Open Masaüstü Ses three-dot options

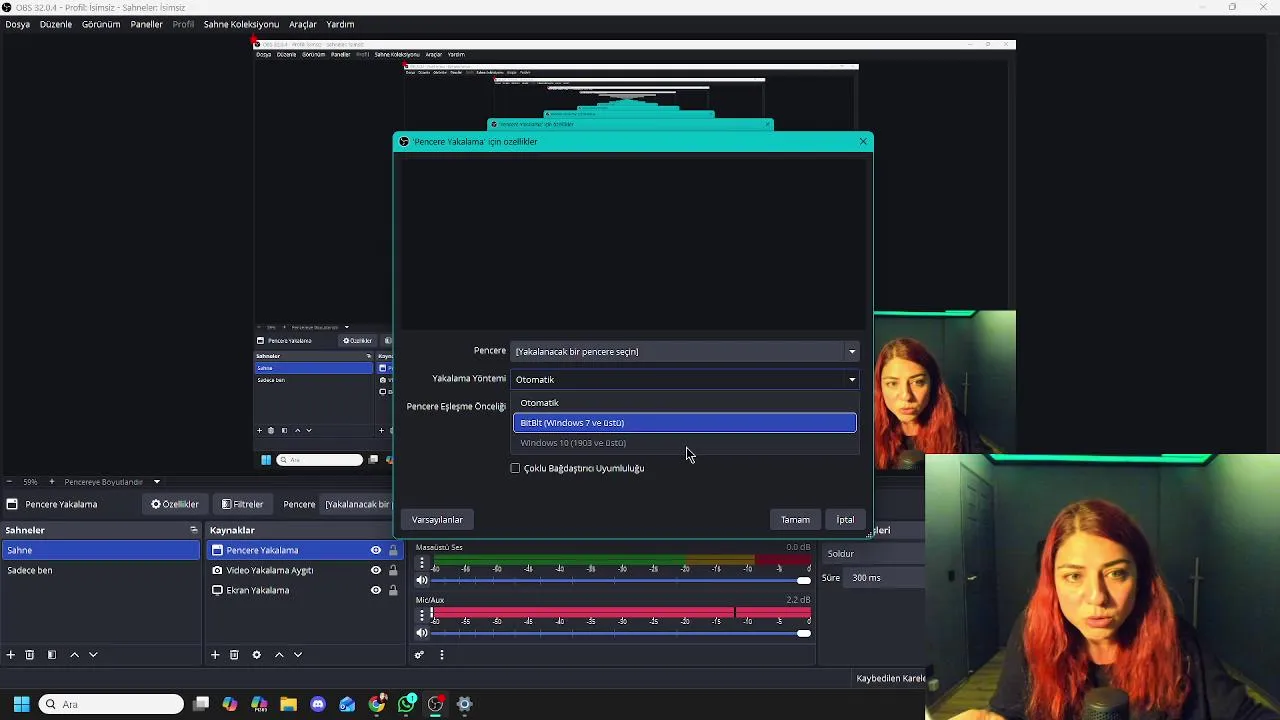pos(421,562)
